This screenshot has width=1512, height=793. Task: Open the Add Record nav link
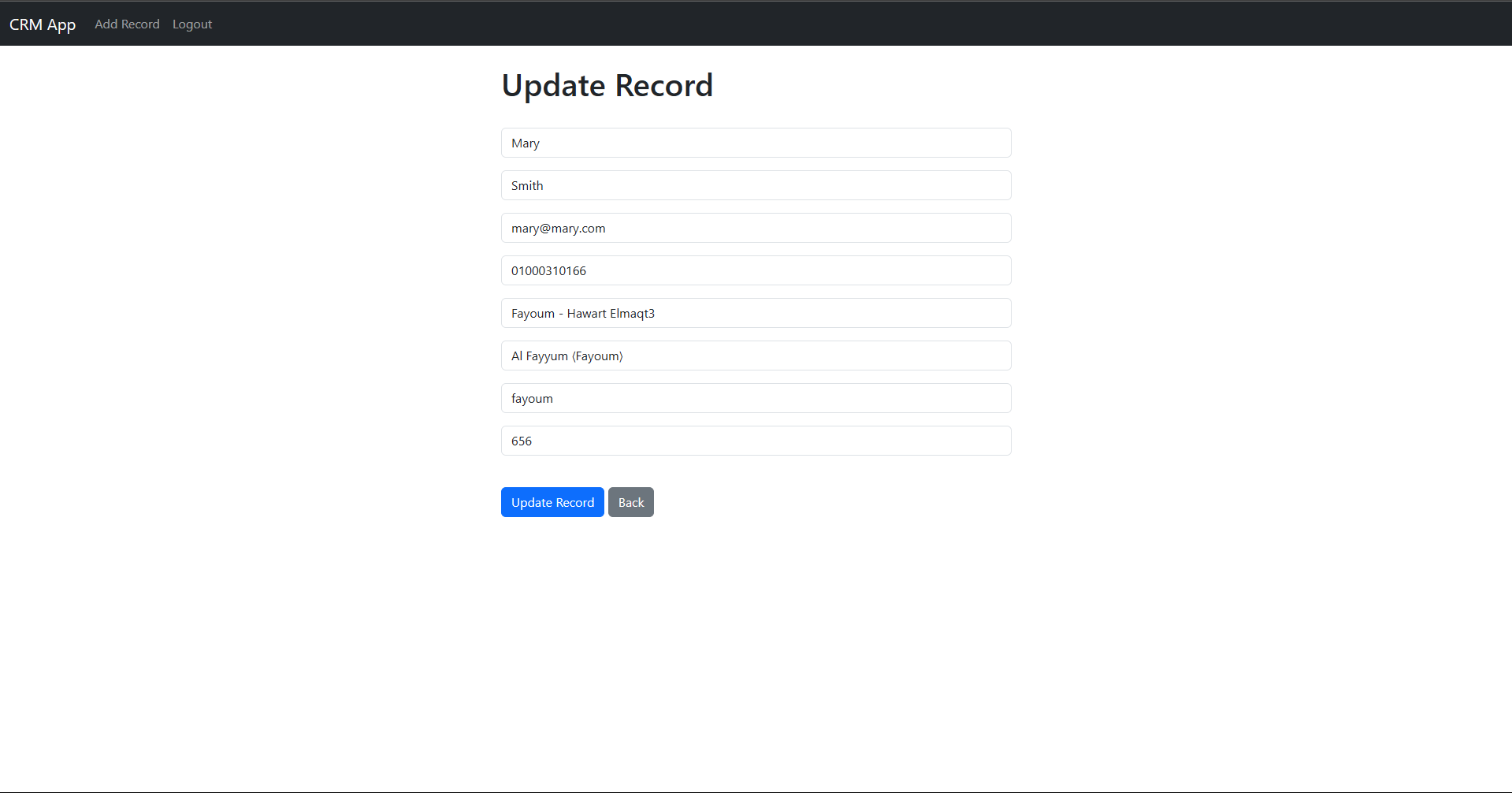pos(127,24)
